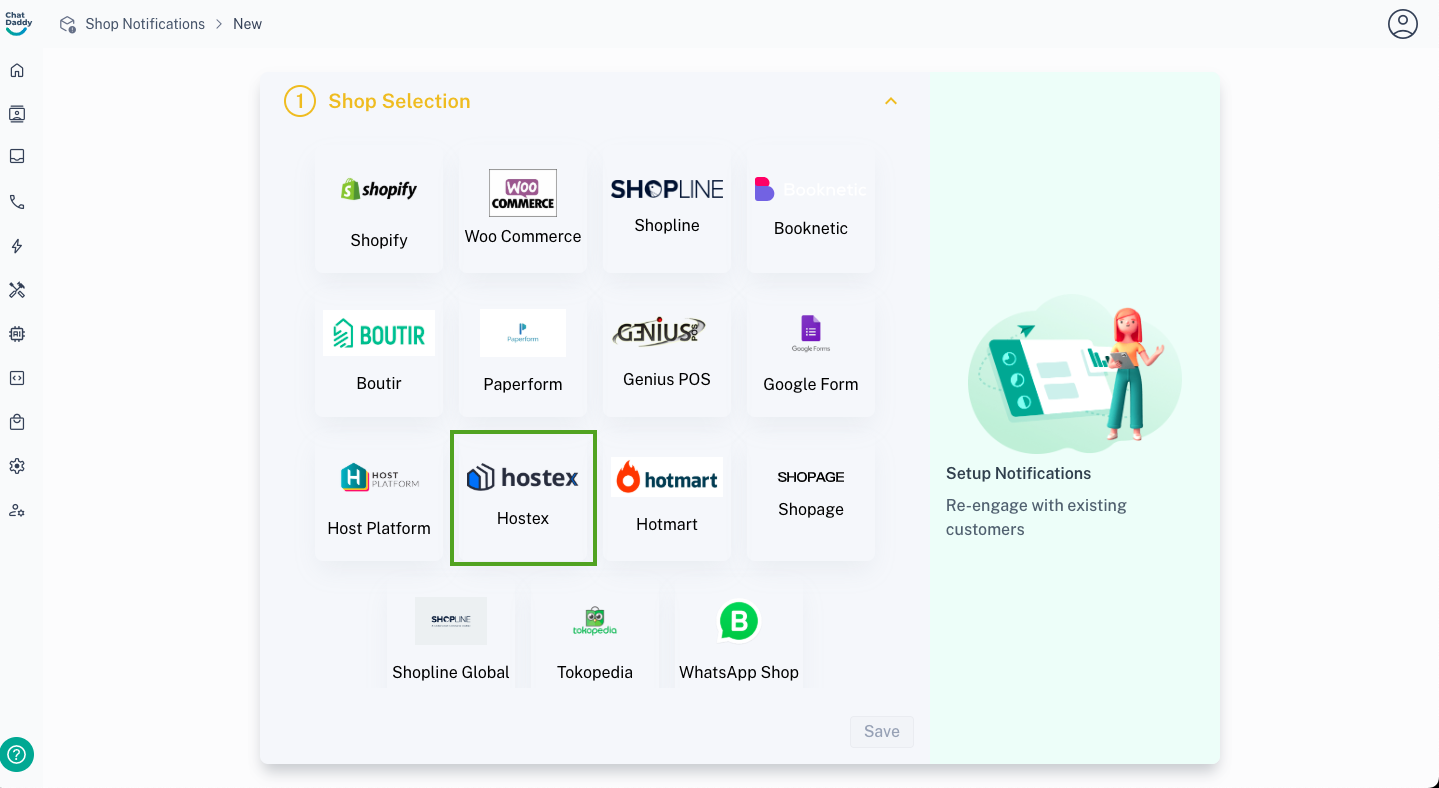Screen dimensions: 1439x788
Task: Select the Shopify shop card
Action: click(x=379, y=211)
